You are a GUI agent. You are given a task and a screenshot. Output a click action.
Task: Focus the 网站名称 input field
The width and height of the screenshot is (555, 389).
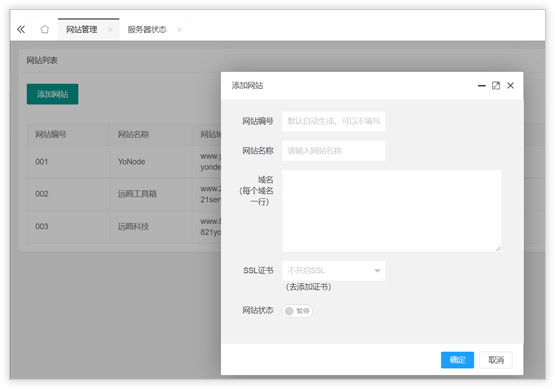tap(334, 151)
